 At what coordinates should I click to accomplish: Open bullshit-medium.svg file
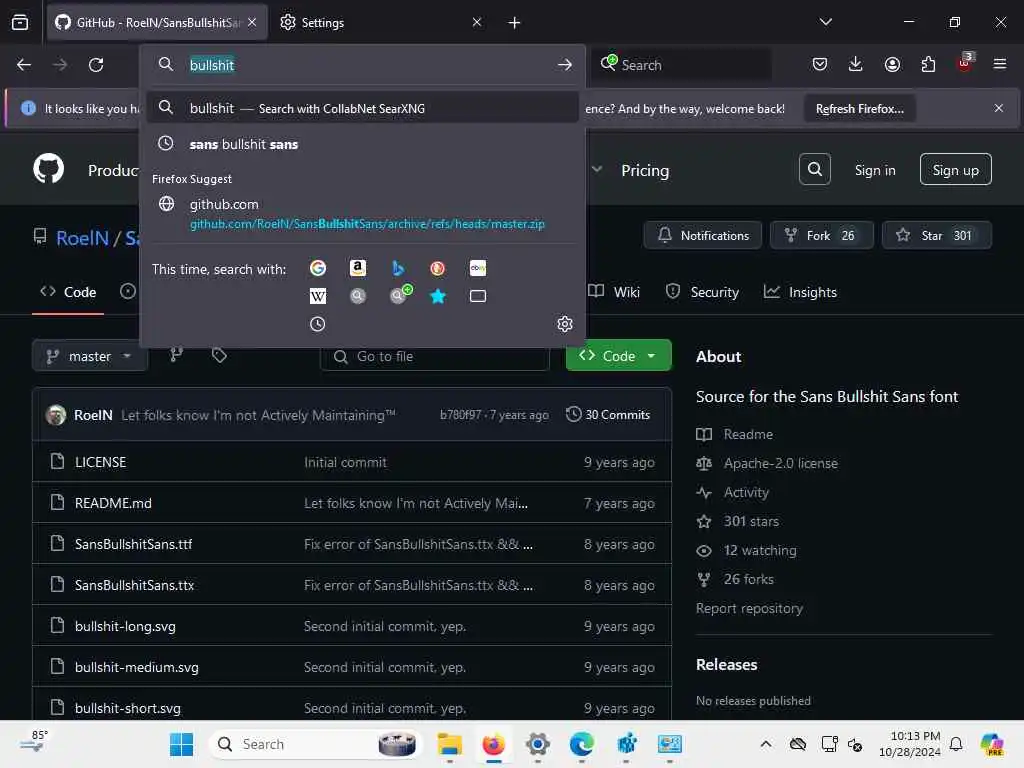(x=136, y=667)
